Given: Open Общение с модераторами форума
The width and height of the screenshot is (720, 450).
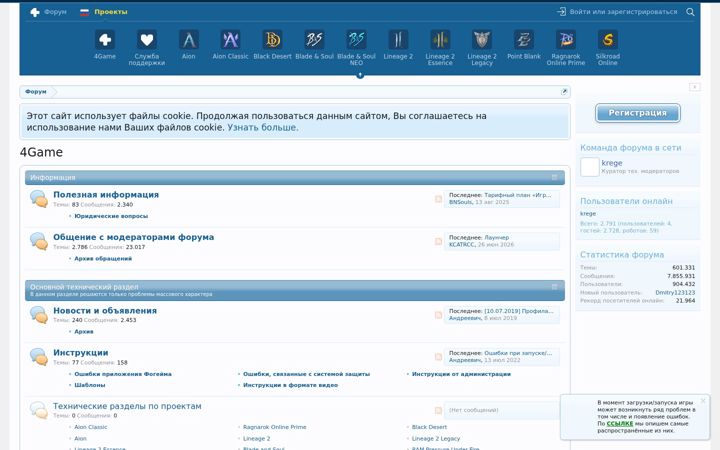Looking at the screenshot, I should coord(134,237).
